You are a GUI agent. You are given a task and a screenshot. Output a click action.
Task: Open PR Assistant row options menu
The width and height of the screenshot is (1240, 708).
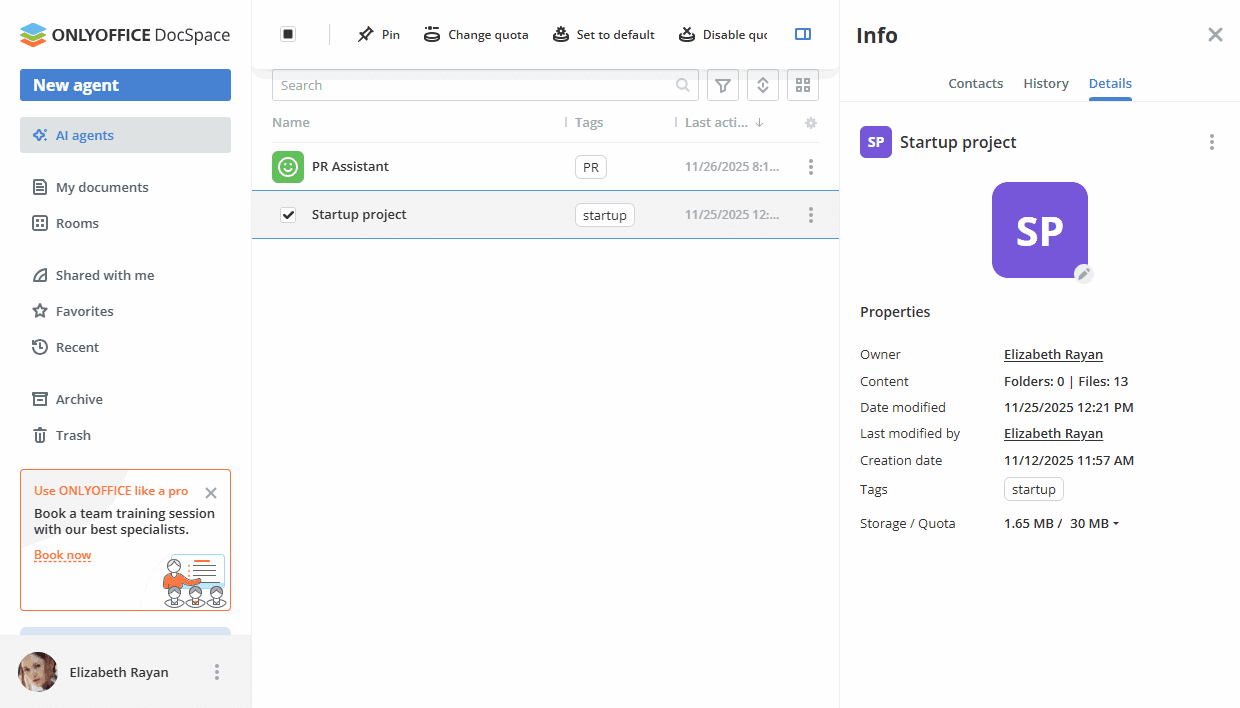811,167
